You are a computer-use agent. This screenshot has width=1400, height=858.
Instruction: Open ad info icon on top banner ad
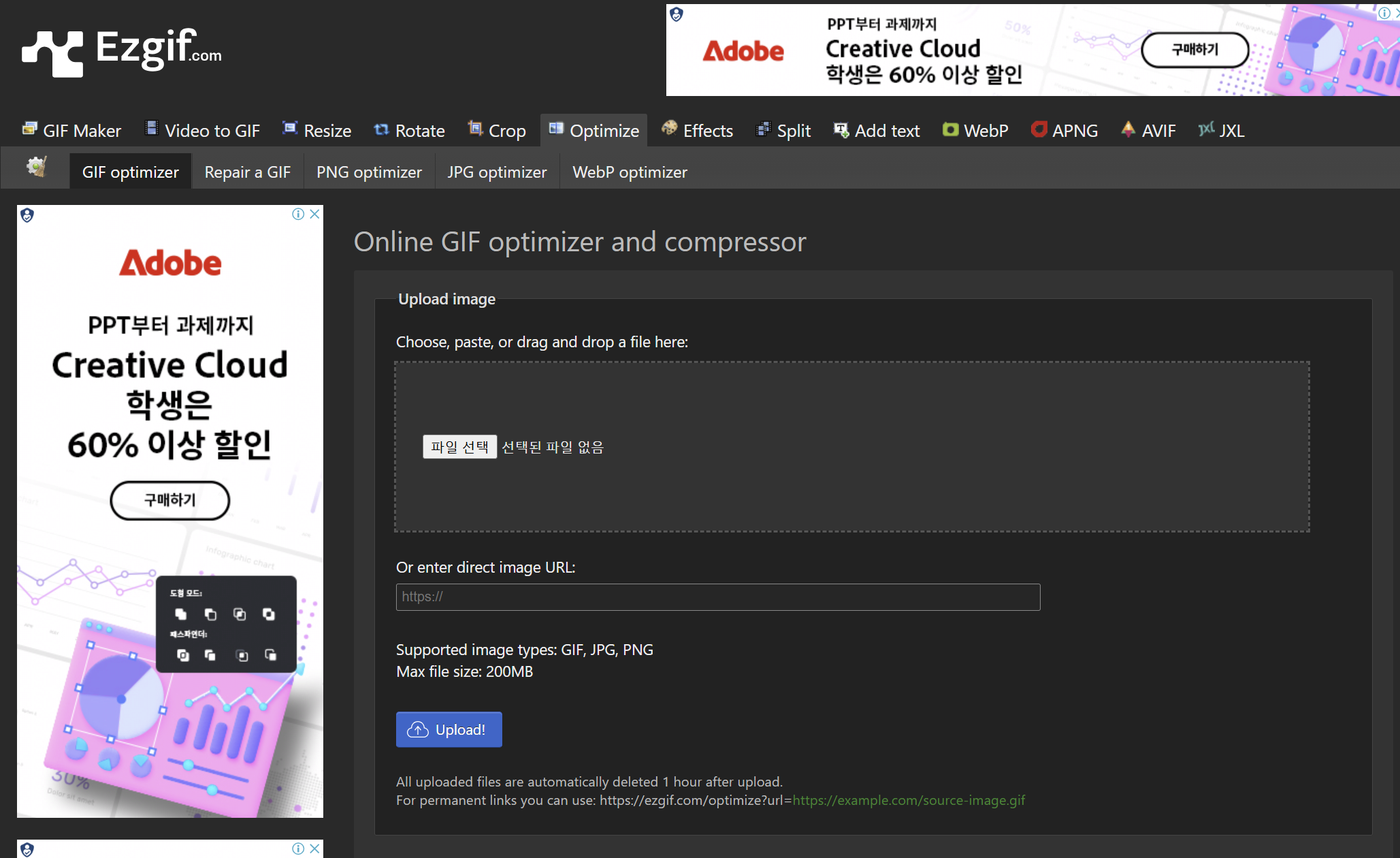[1384, 13]
